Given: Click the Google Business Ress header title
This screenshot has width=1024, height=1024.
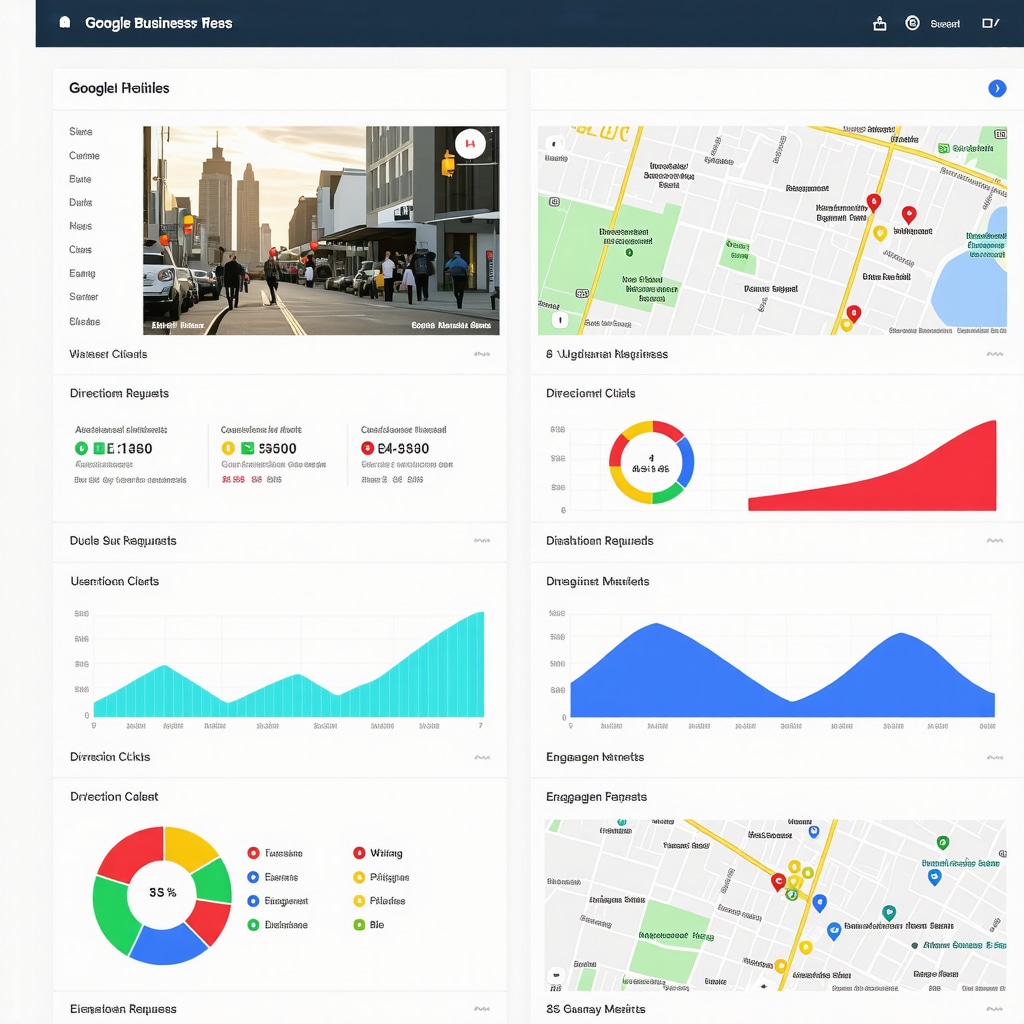Looking at the screenshot, I should pos(159,23).
